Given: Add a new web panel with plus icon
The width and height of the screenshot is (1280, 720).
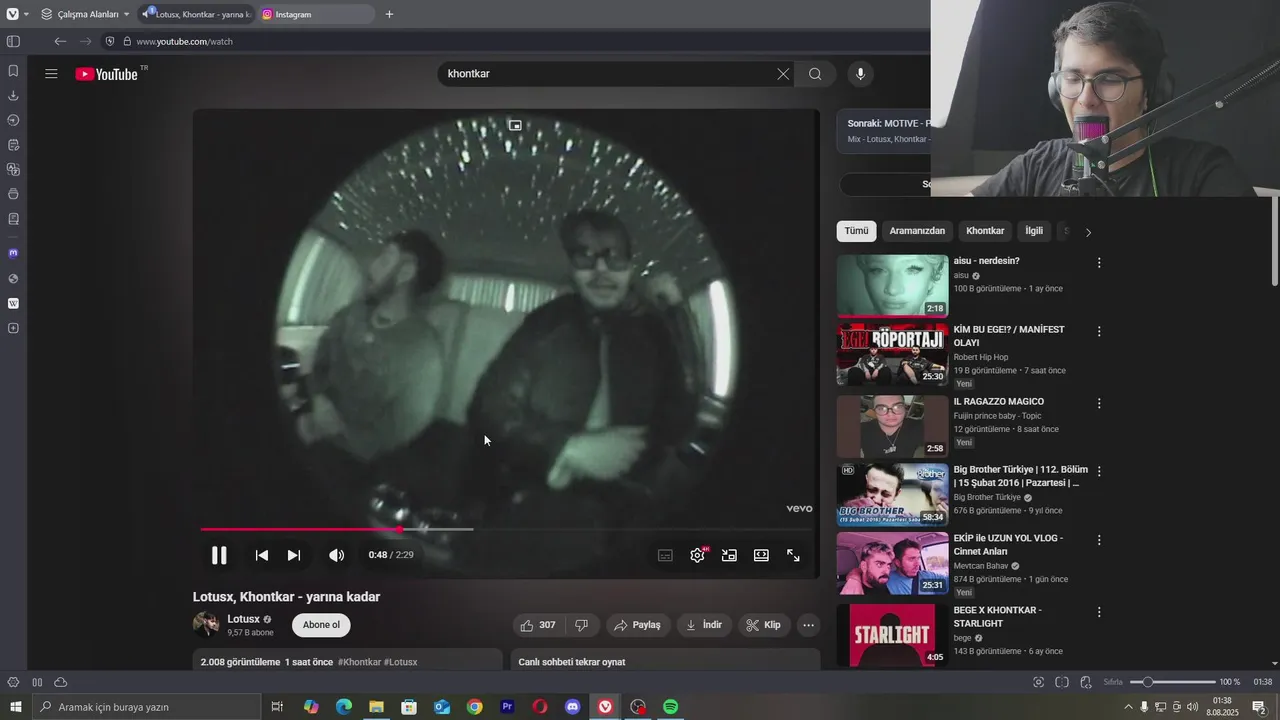Looking at the screenshot, I should click(x=13, y=328).
